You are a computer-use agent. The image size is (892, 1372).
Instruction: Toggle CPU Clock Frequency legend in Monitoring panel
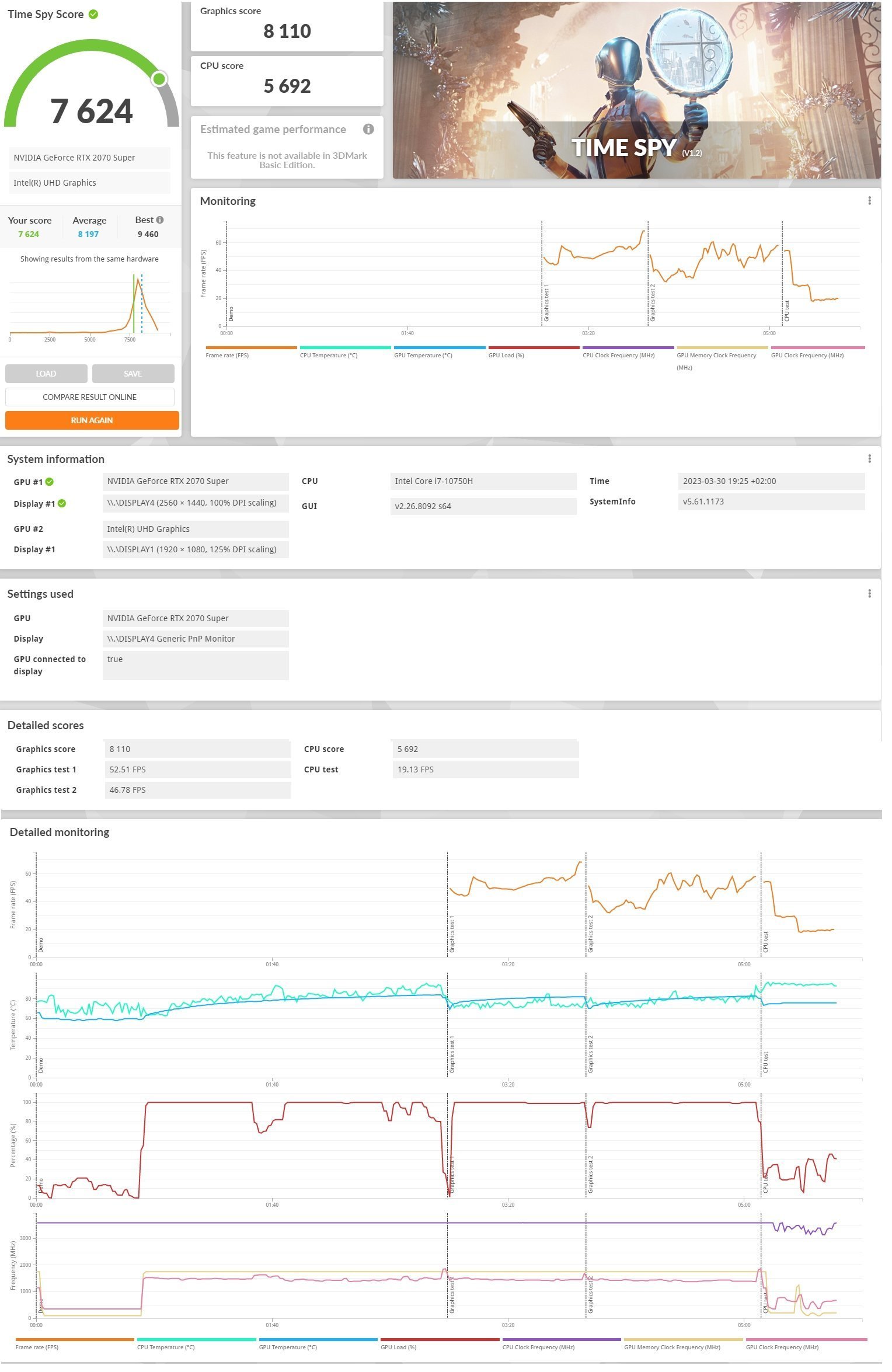coord(628,352)
